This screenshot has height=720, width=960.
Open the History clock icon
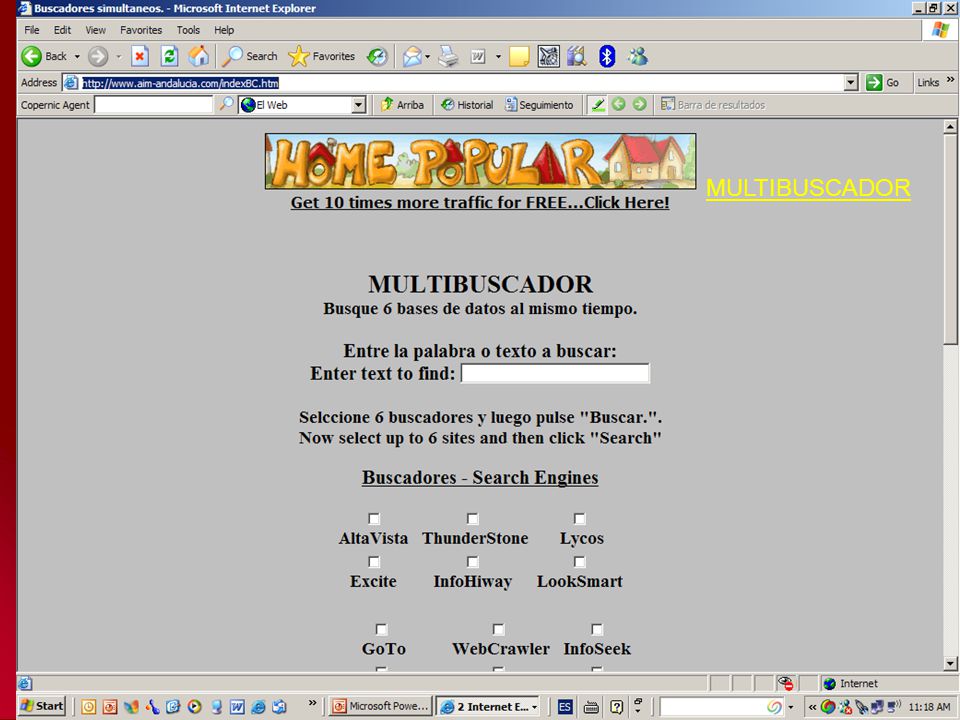[377, 56]
